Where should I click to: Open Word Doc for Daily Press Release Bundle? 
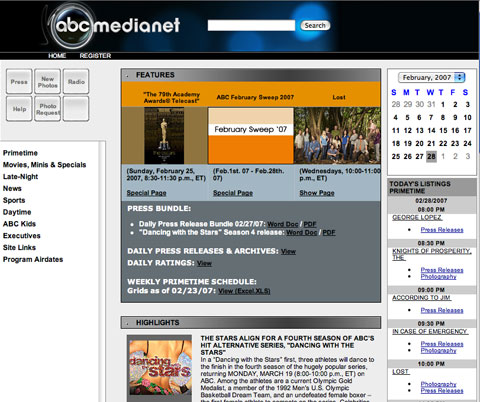[283, 224]
